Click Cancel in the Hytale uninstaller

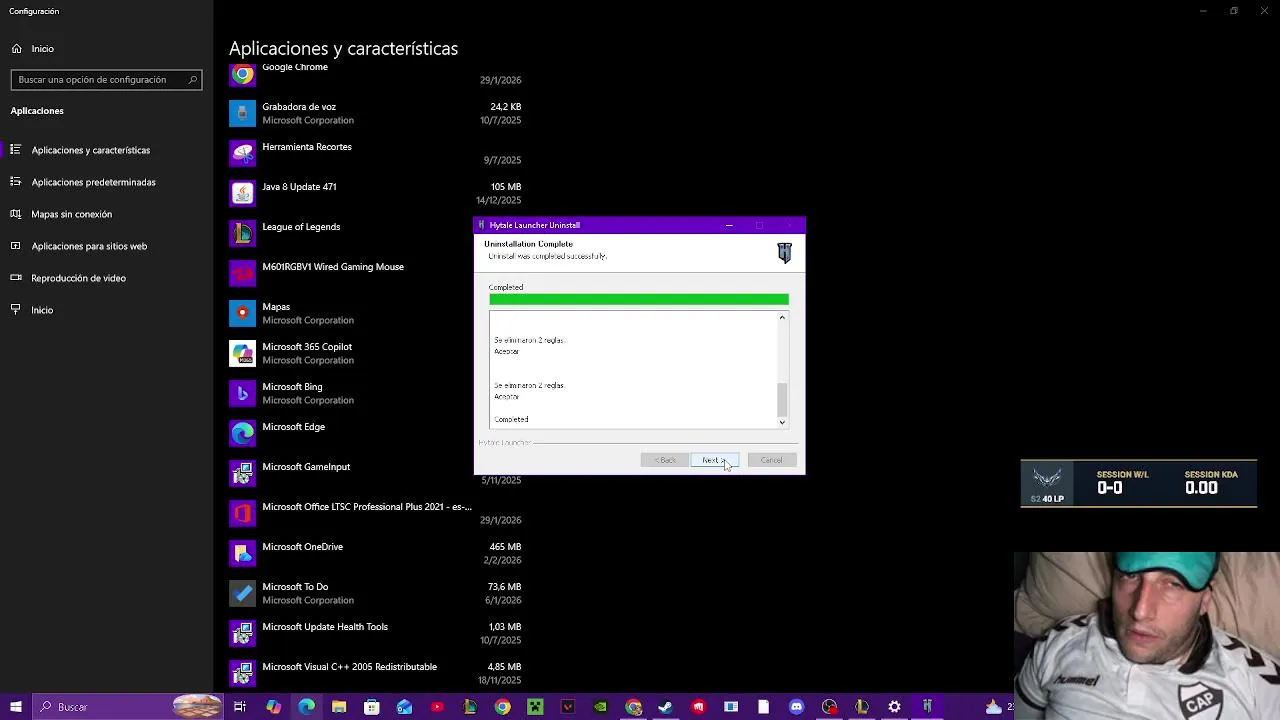tap(771, 460)
